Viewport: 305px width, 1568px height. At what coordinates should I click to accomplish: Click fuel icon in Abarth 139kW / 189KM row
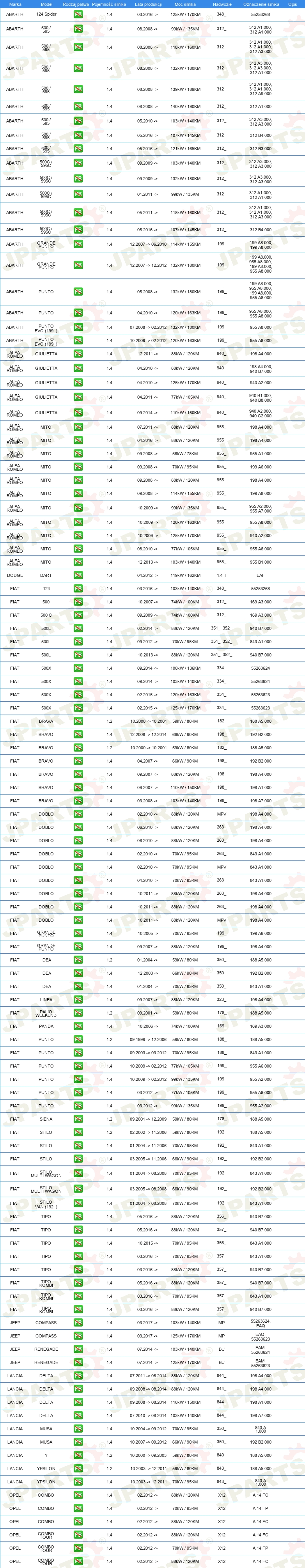point(78,89)
